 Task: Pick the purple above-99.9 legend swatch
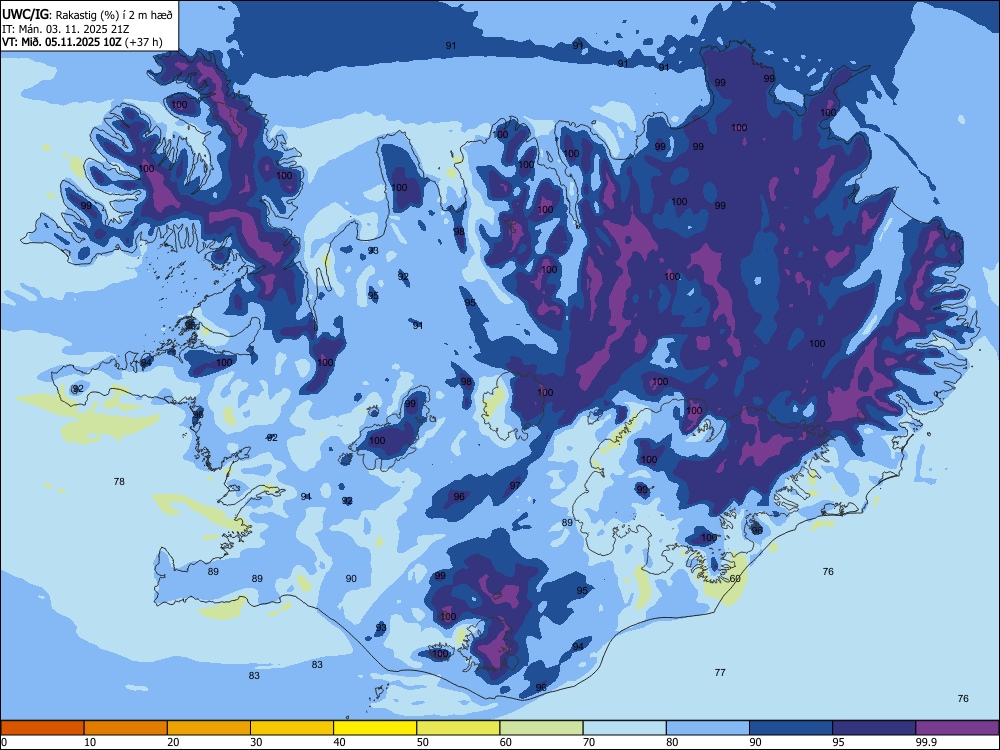957,728
